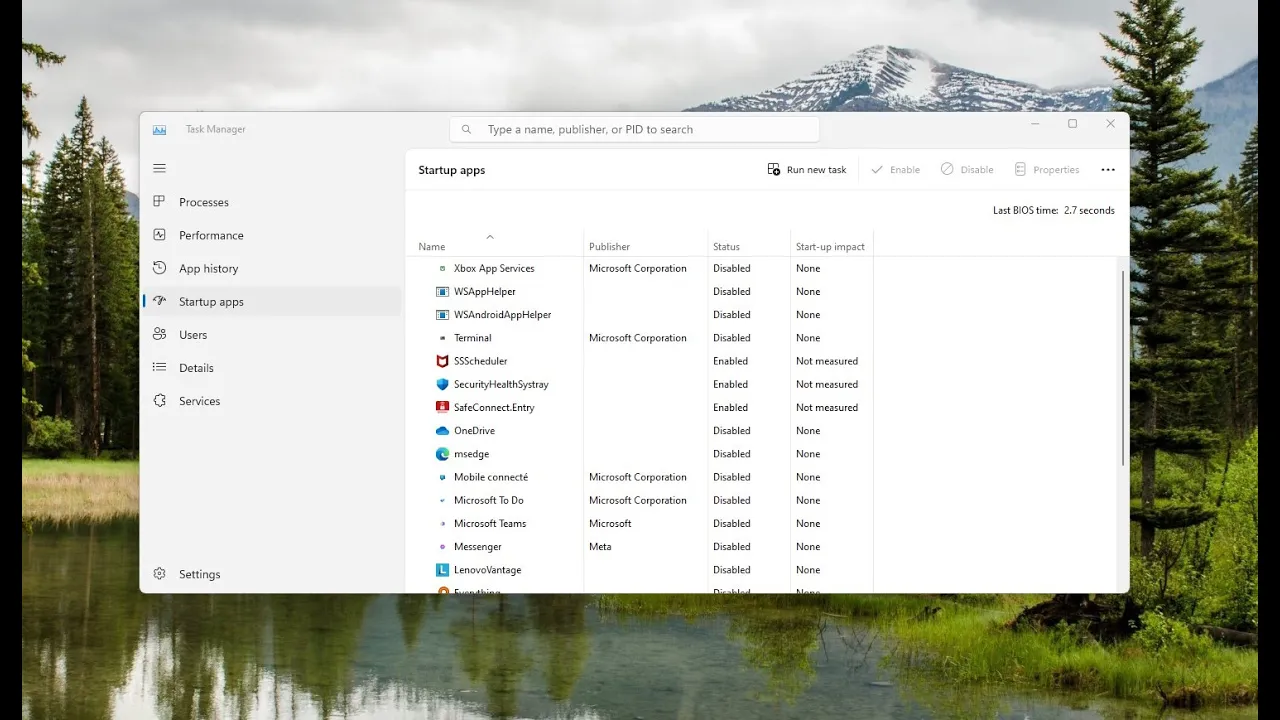The height and width of the screenshot is (720, 1280).
Task: Click the Disabled status of WSAppHelper
Action: click(x=732, y=291)
